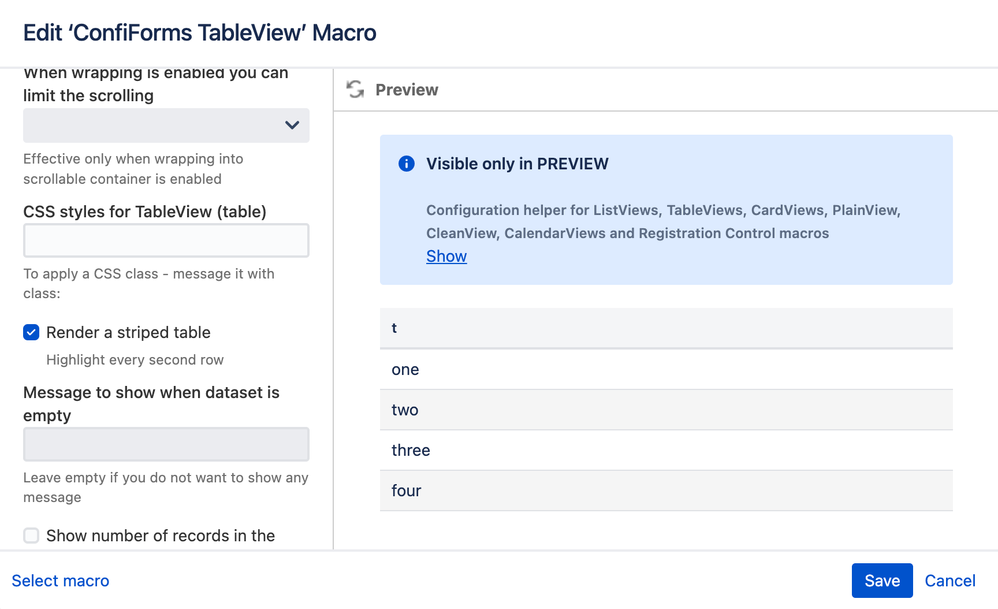Open the scrolling limit dropdown
The image size is (998, 609).
(166, 125)
